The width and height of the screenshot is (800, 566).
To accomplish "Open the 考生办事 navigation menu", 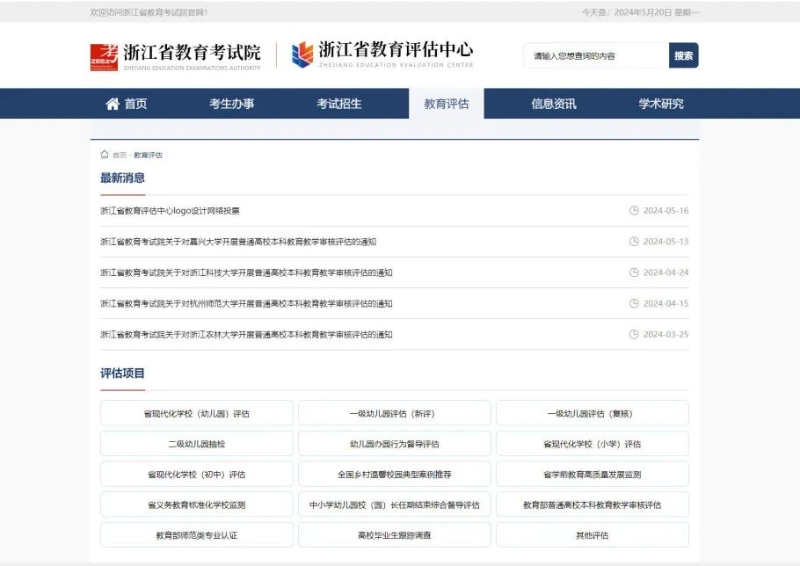I will (x=232, y=104).
